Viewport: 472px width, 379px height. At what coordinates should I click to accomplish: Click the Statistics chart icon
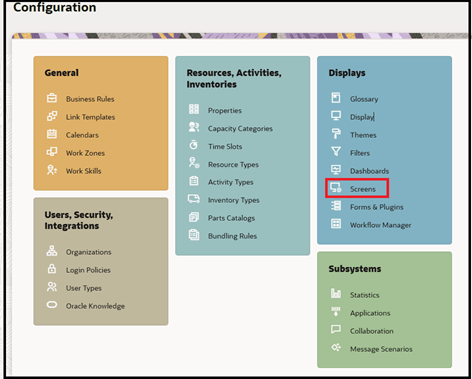click(336, 294)
